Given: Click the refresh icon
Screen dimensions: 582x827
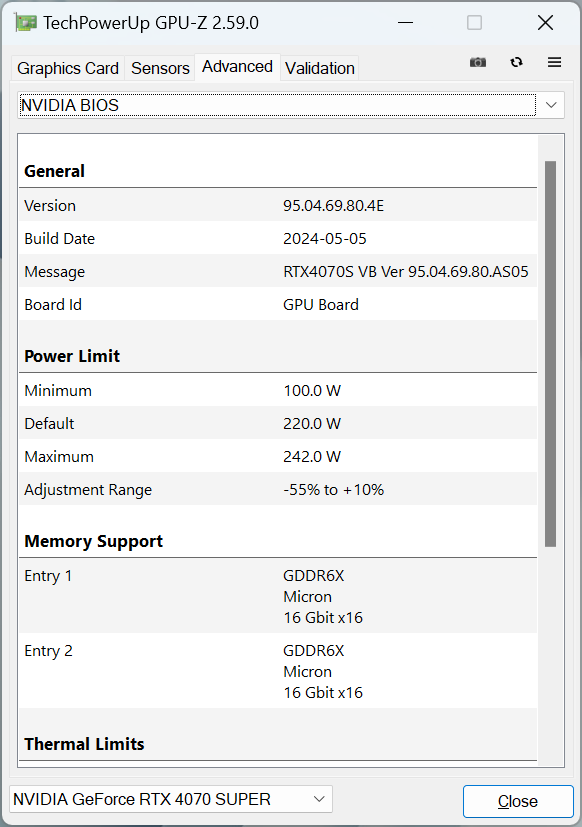Looking at the screenshot, I should coord(516,62).
